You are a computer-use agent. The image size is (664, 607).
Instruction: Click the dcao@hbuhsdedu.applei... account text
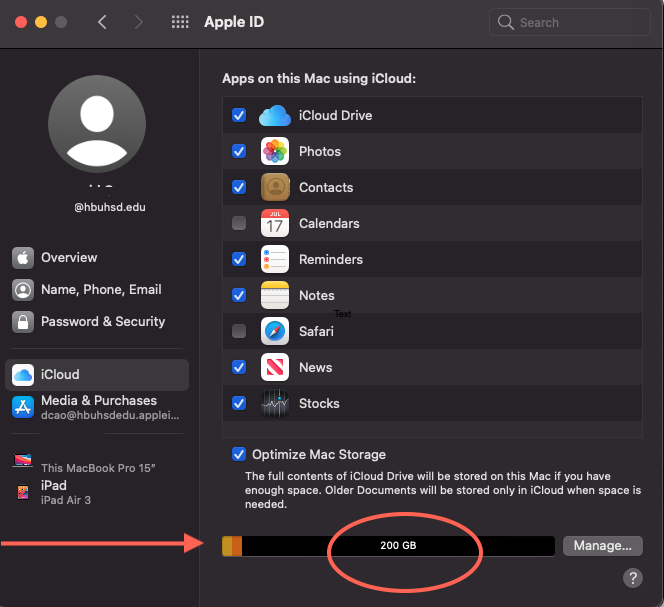pos(110,415)
